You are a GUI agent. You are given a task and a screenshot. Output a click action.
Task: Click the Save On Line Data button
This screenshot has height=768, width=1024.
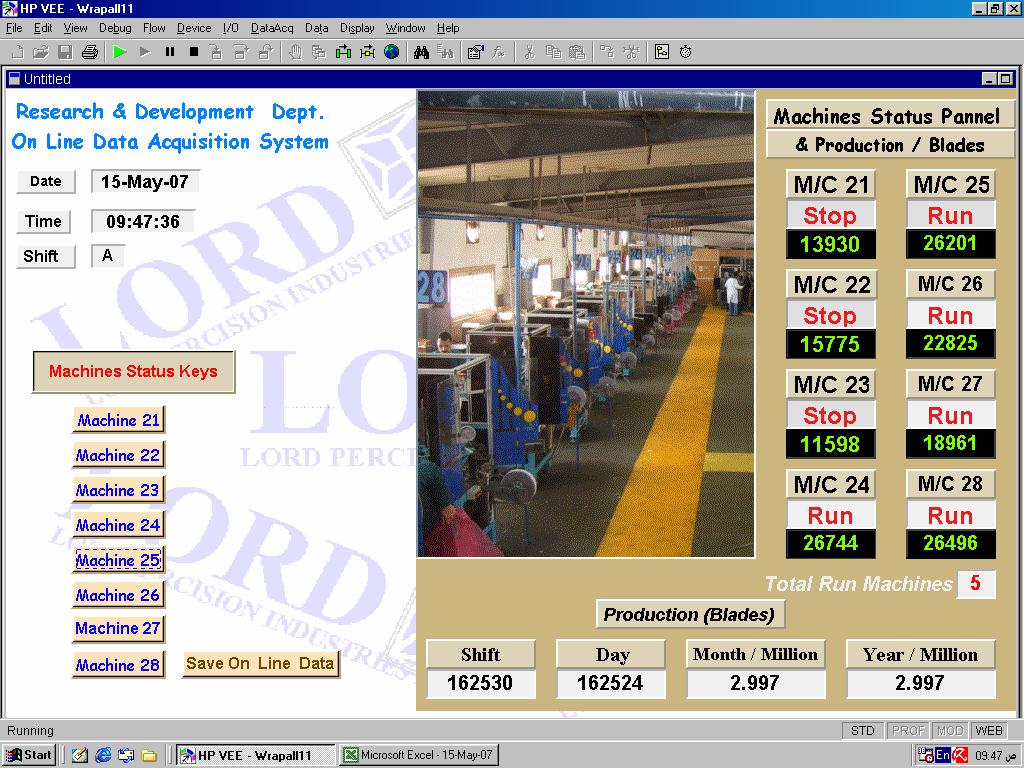260,664
